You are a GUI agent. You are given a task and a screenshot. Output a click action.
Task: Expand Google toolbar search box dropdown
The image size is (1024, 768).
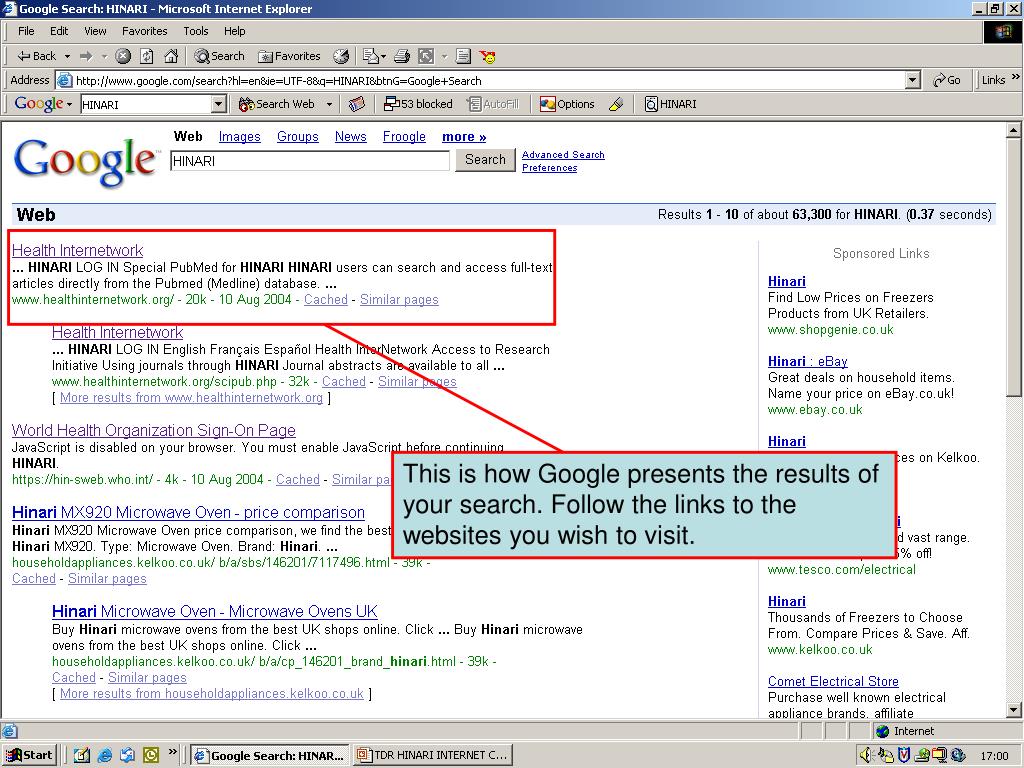[219, 104]
